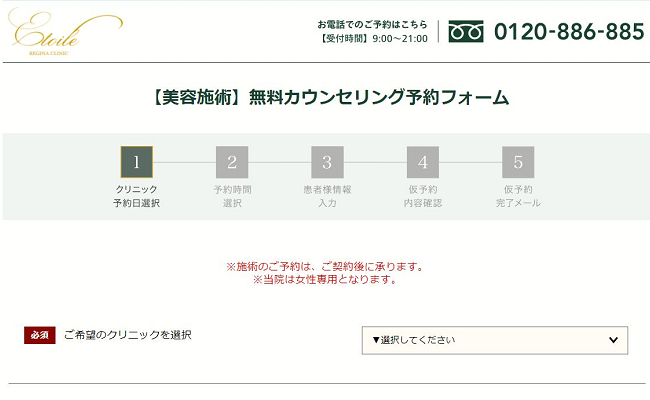The height and width of the screenshot is (400, 650).
Task: Click the 仮予約完了メール step label
Action: coord(518,196)
